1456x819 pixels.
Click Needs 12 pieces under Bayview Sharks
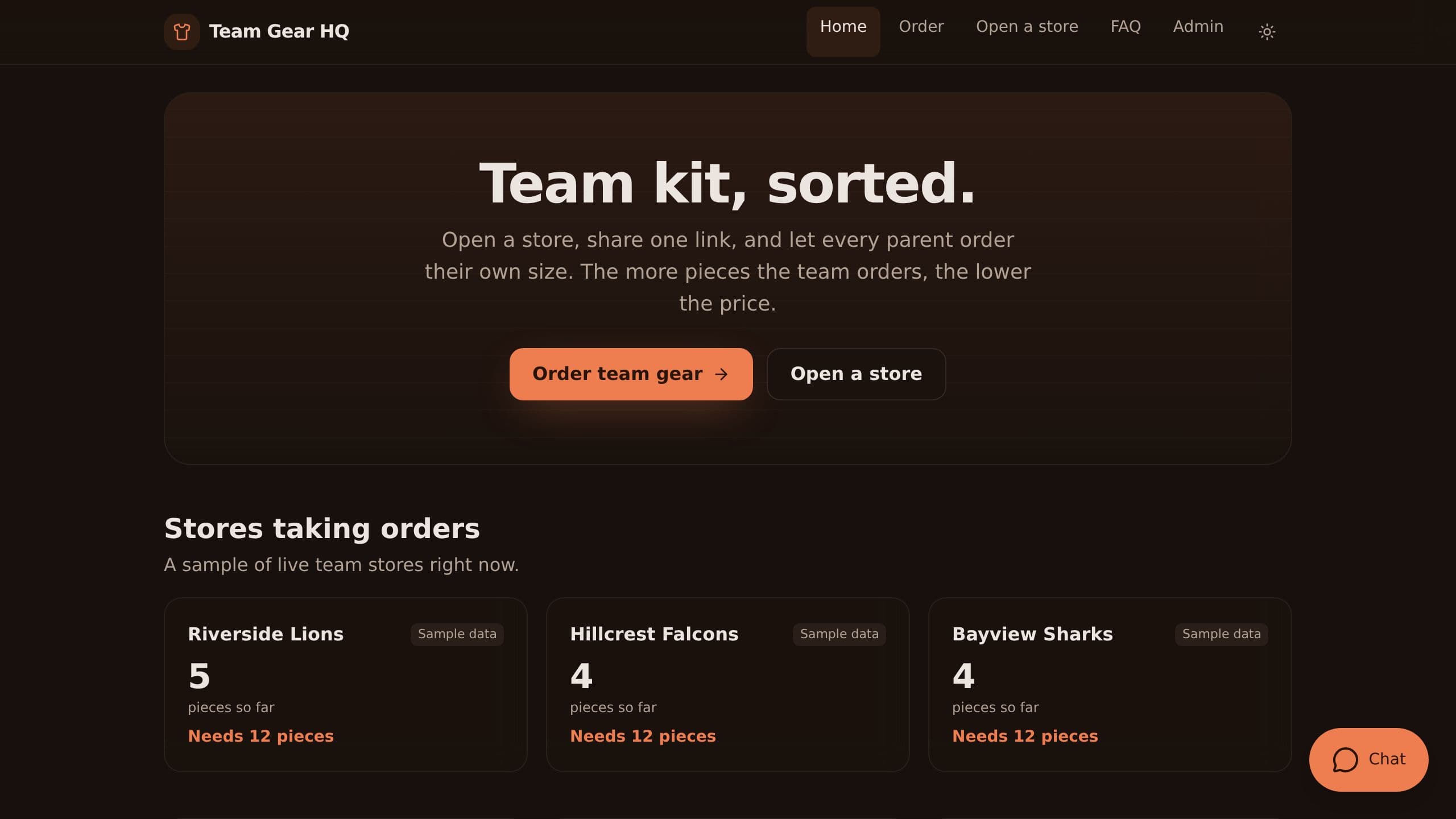click(x=1025, y=736)
